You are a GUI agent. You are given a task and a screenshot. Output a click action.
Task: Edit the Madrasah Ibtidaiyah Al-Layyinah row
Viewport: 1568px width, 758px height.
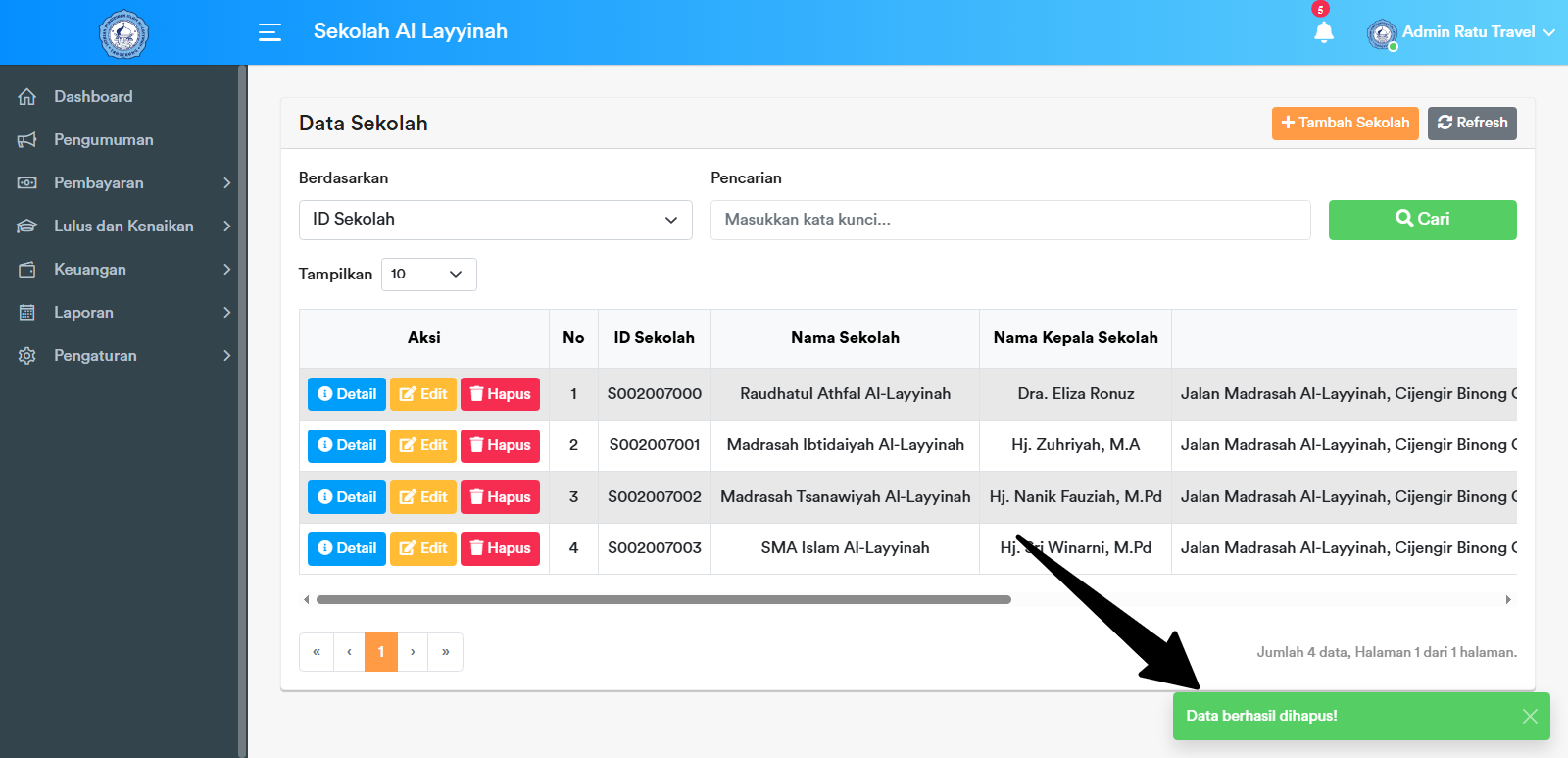pyautogui.click(x=423, y=445)
